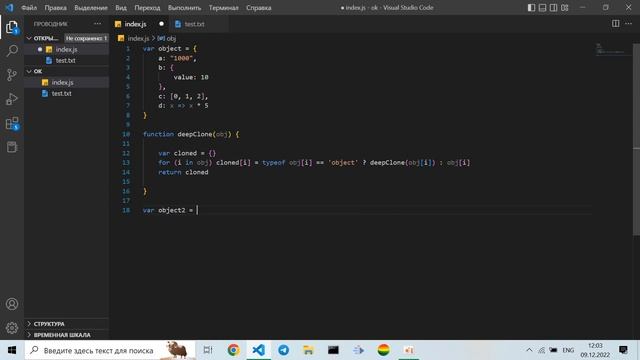The width and height of the screenshot is (640, 360).
Task: Open the Accounts menu icon
Action: point(12,304)
